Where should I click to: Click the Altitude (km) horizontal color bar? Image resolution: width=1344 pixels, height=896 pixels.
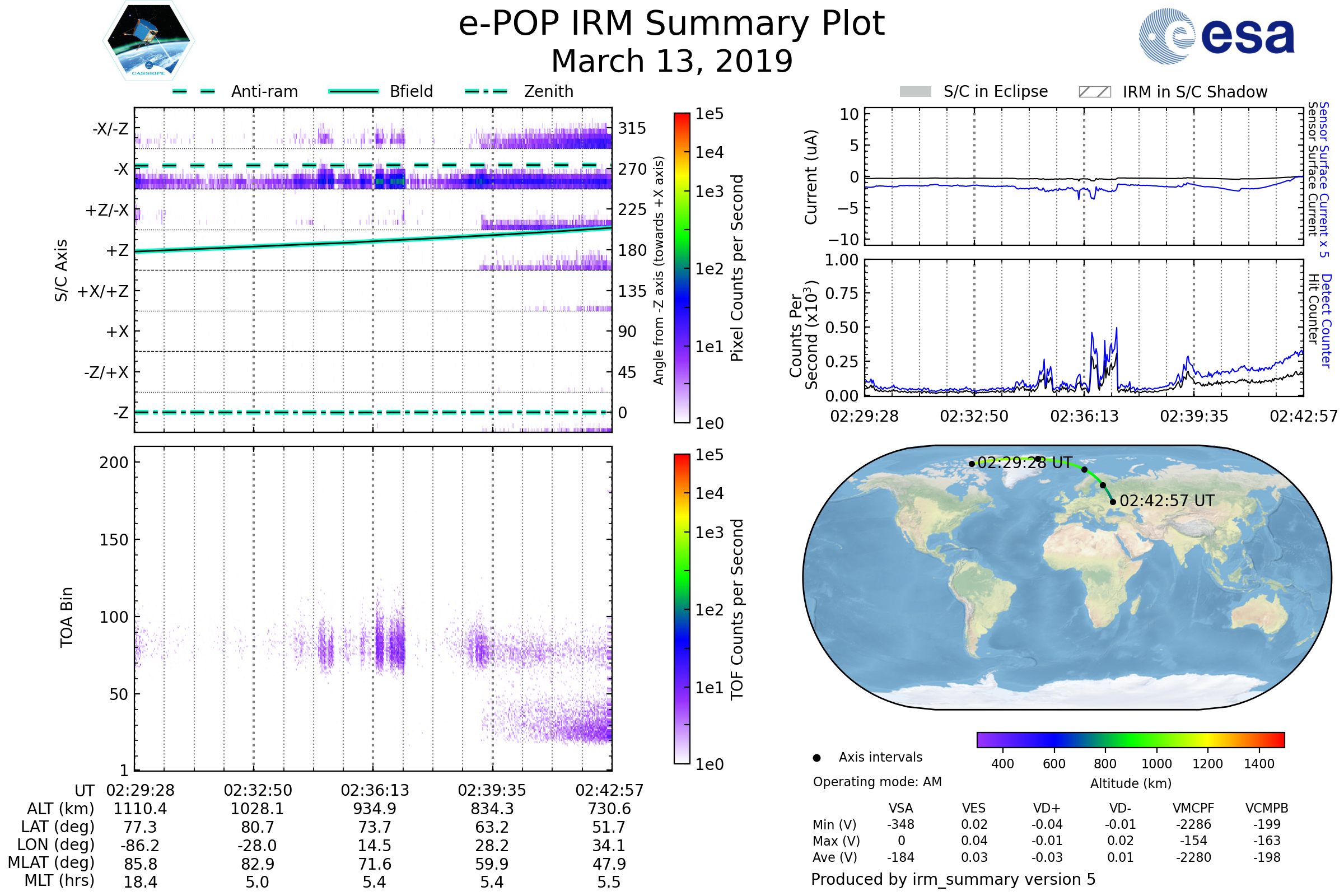1131,740
